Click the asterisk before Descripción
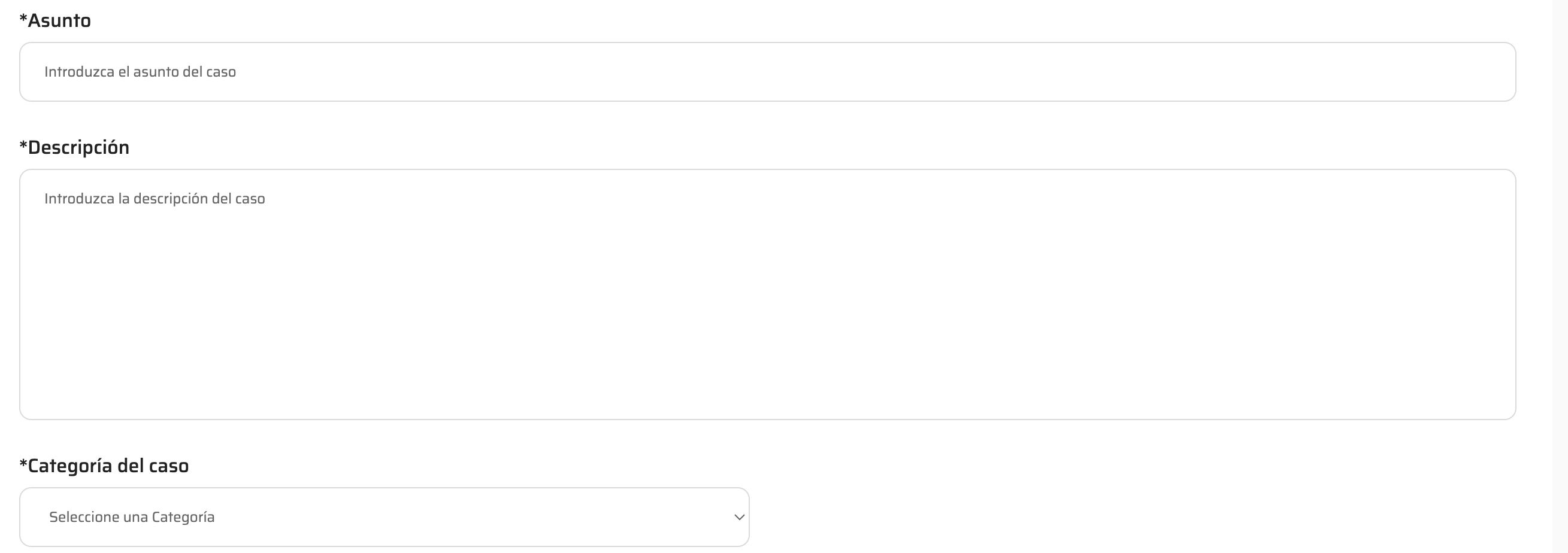 point(23,146)
